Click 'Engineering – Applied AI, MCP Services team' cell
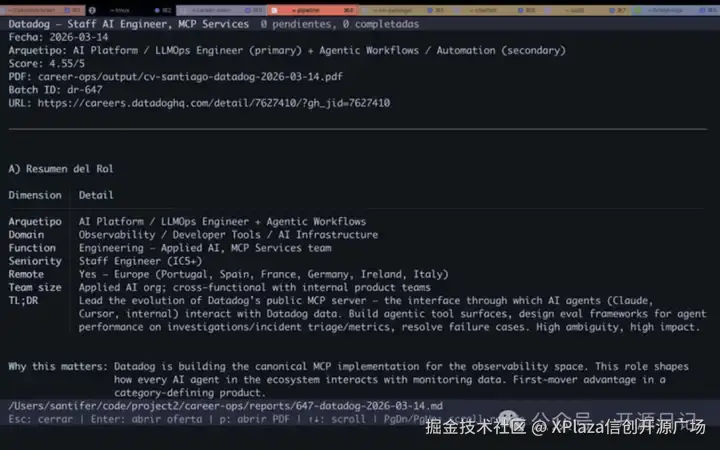This screenshot has width=720, height=450. (x=205, y=248)
